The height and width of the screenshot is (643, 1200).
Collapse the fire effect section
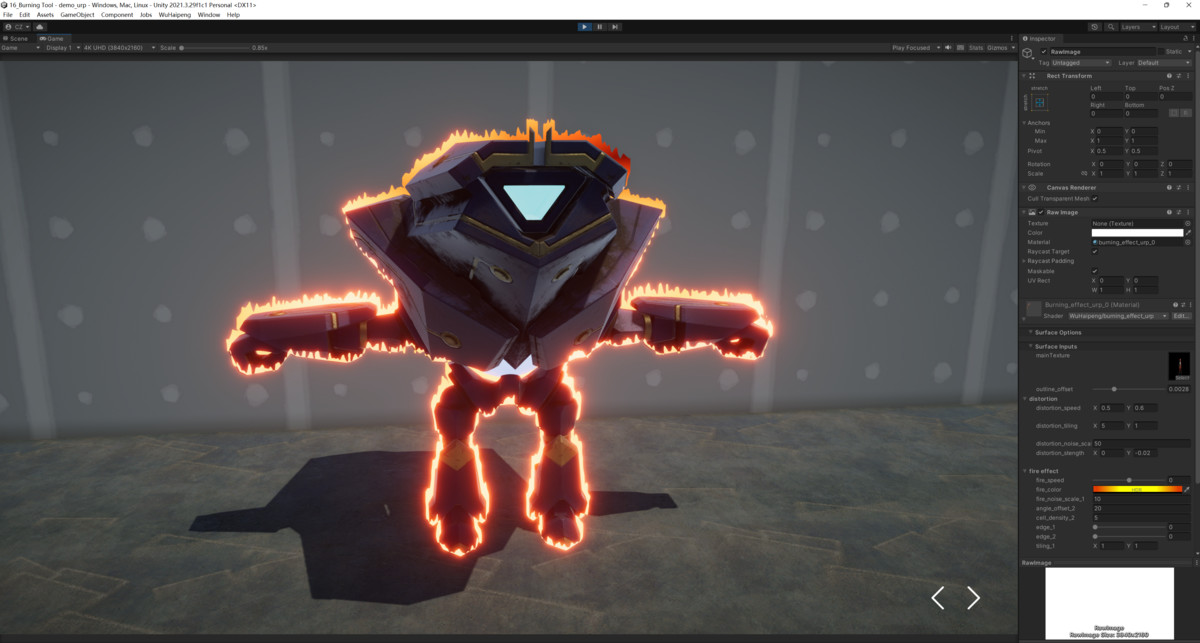pos(1025,471)
